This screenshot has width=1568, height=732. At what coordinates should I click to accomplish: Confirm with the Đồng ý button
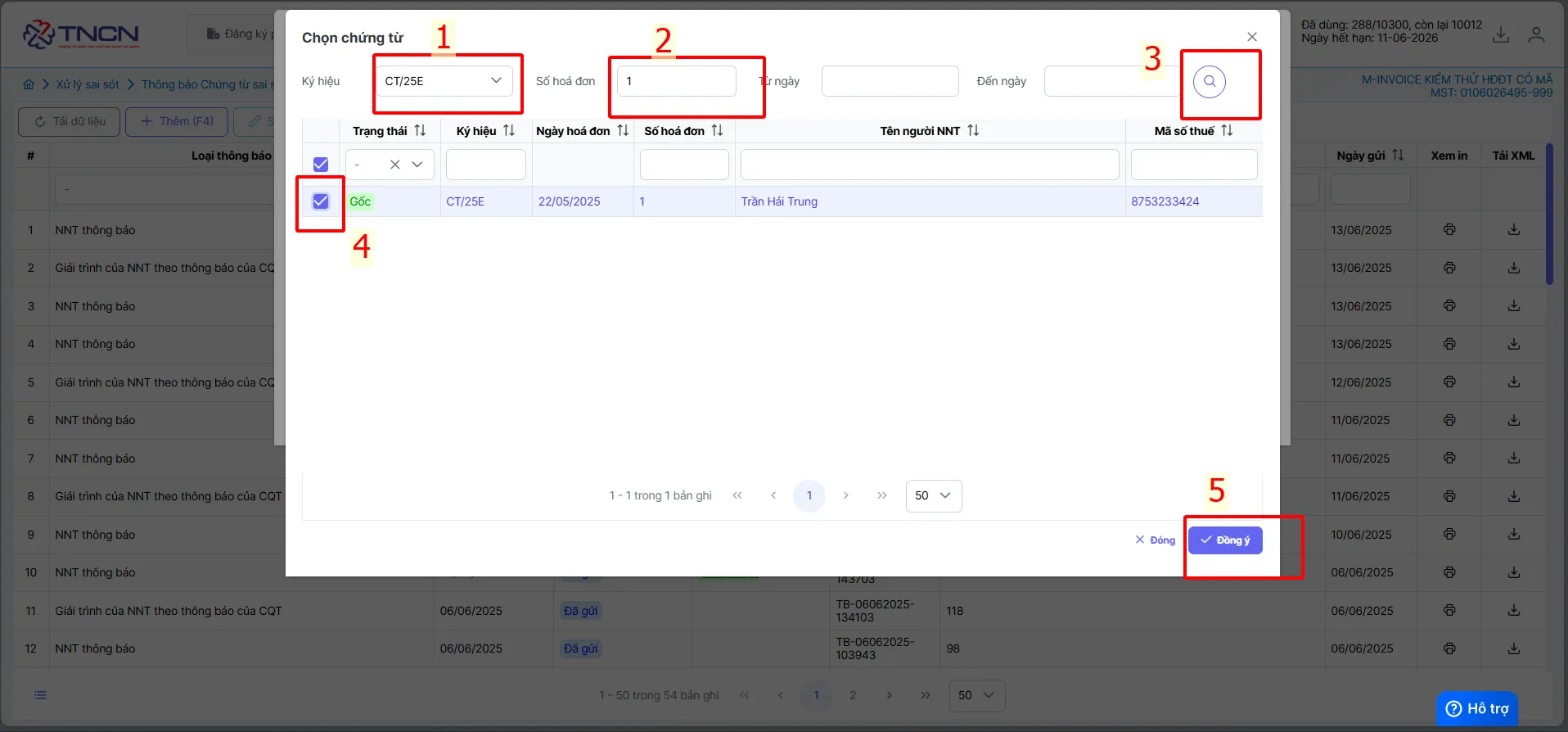tap(1225, 540)
